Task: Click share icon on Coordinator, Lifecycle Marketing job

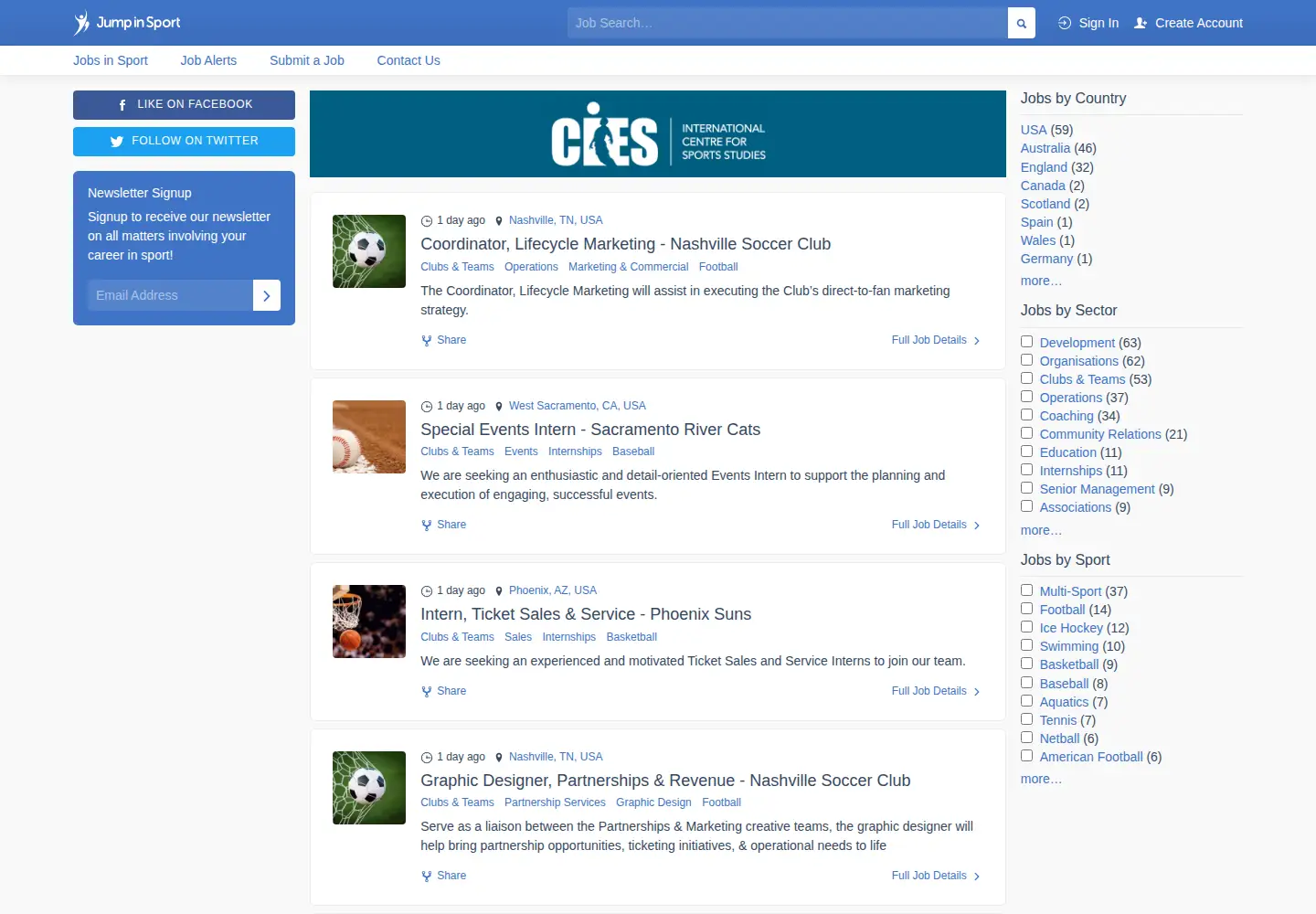Action: [426, 340]
